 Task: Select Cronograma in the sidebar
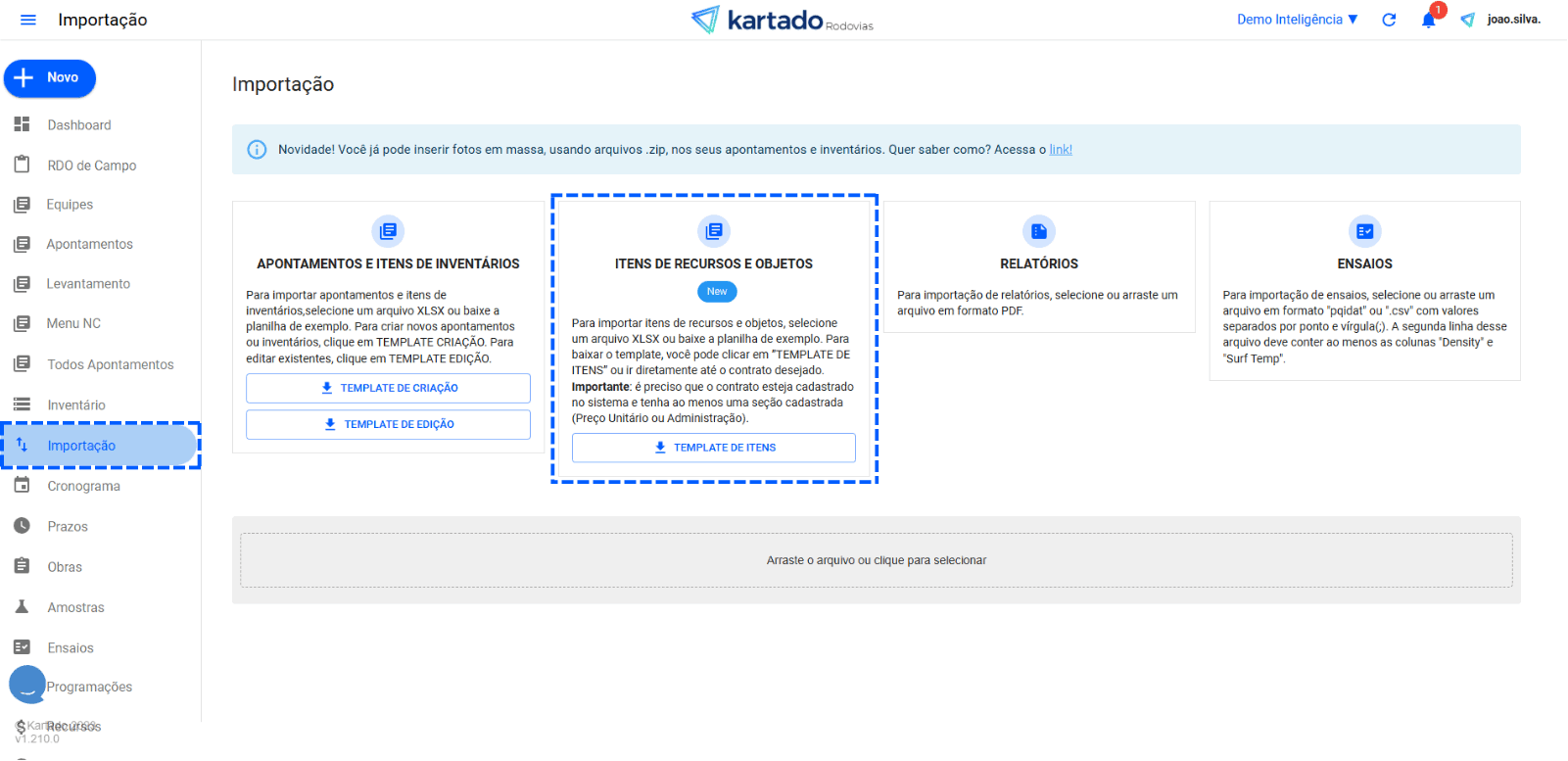83,486
